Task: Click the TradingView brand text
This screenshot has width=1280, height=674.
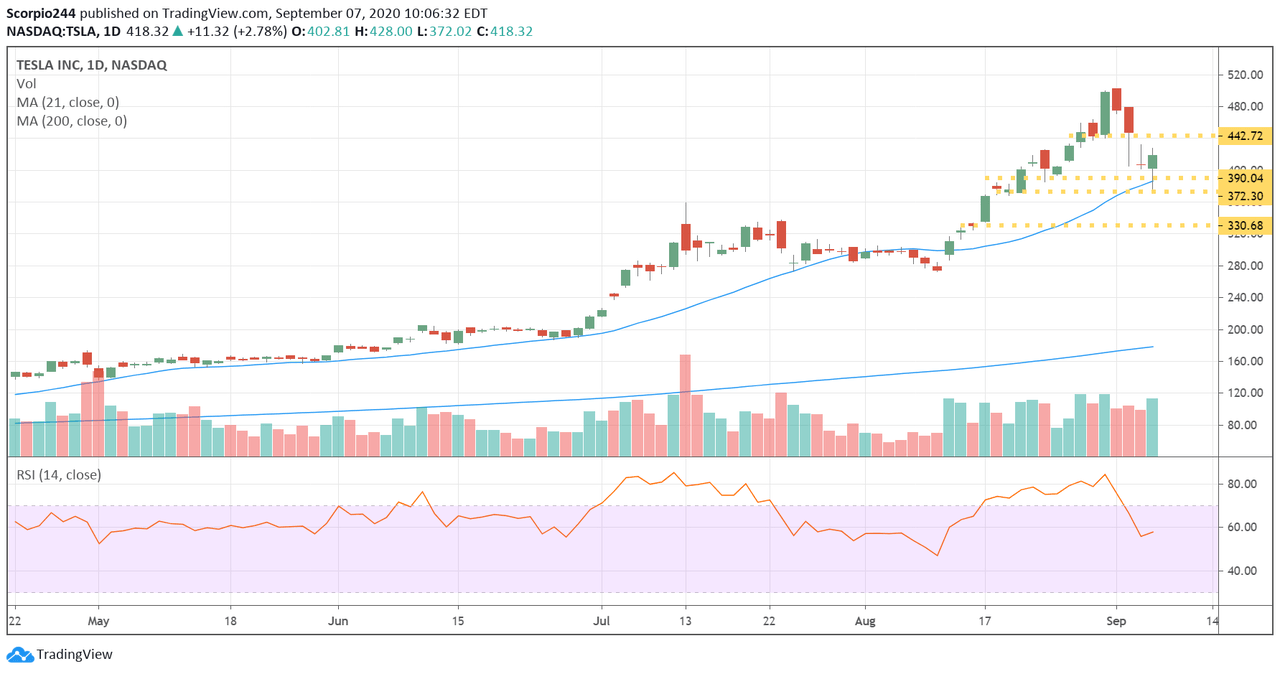Action: coord(75,655)
